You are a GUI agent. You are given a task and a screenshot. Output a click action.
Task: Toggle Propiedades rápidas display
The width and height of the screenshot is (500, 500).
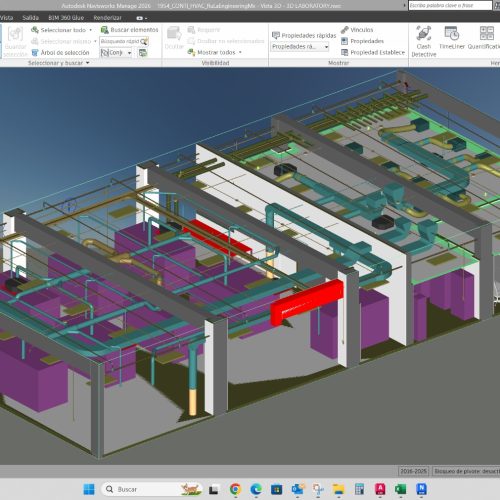(x=304, y=35)
